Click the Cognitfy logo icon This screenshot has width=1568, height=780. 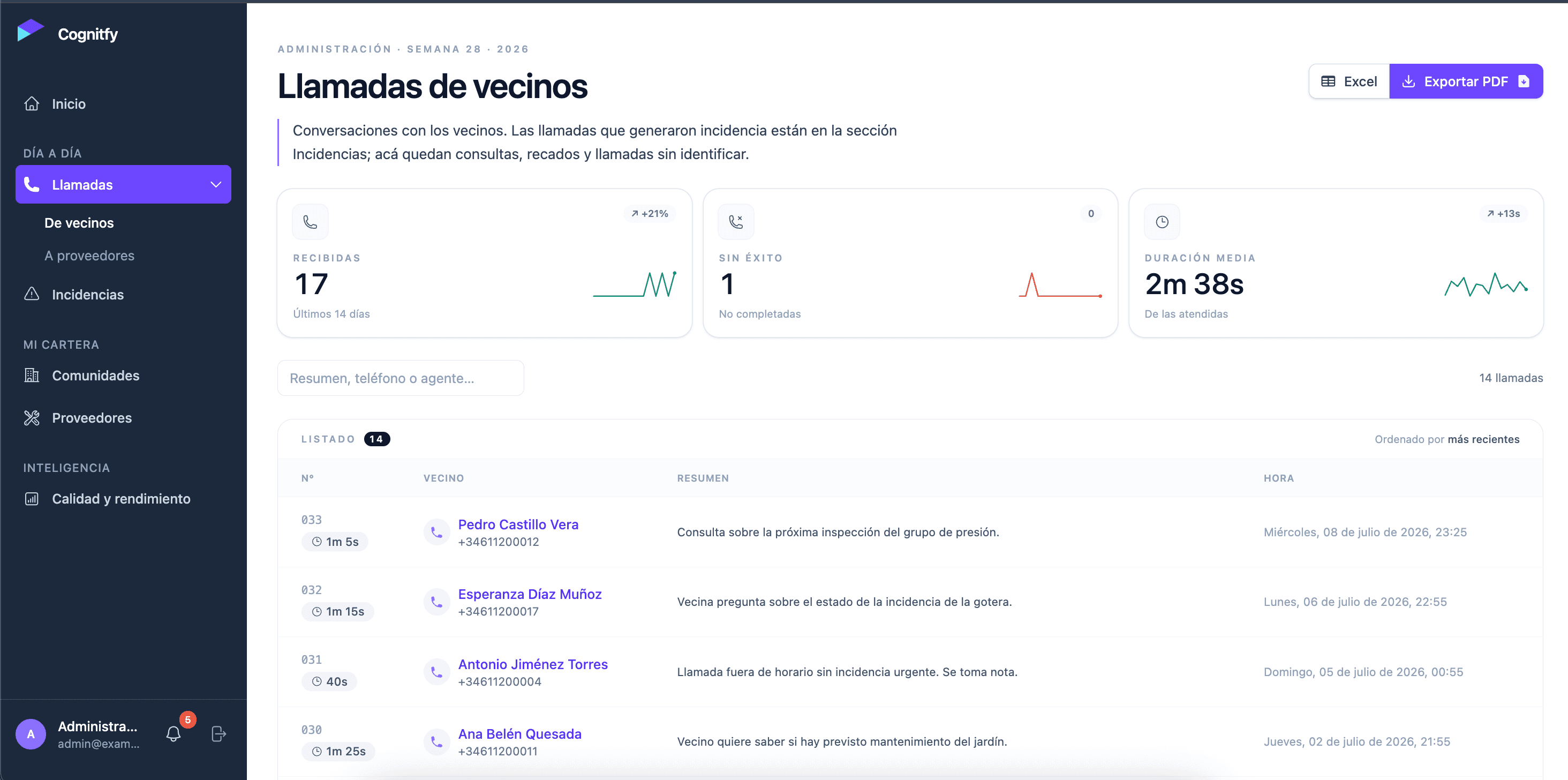[x=30, y=31]
